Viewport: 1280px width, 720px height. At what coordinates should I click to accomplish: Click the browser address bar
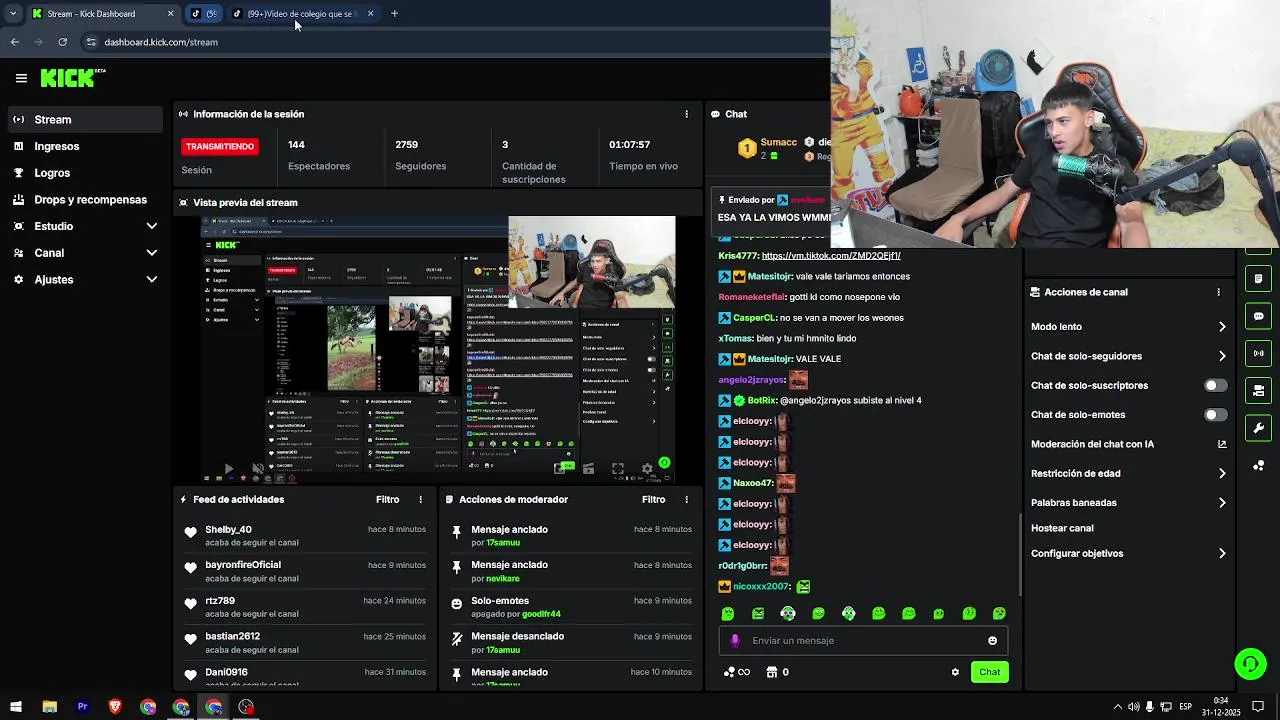[x=450, y=42]
